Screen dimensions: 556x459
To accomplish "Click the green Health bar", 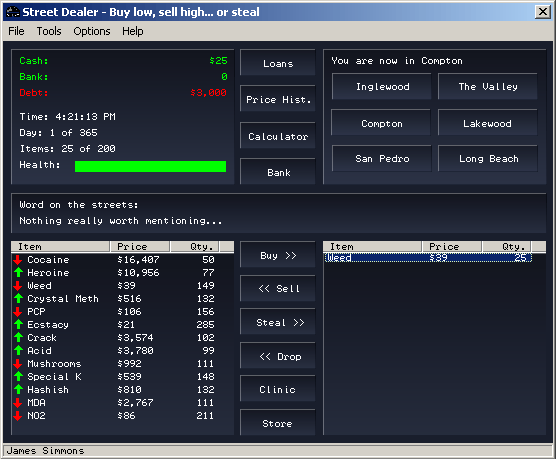I will point(150,166).
